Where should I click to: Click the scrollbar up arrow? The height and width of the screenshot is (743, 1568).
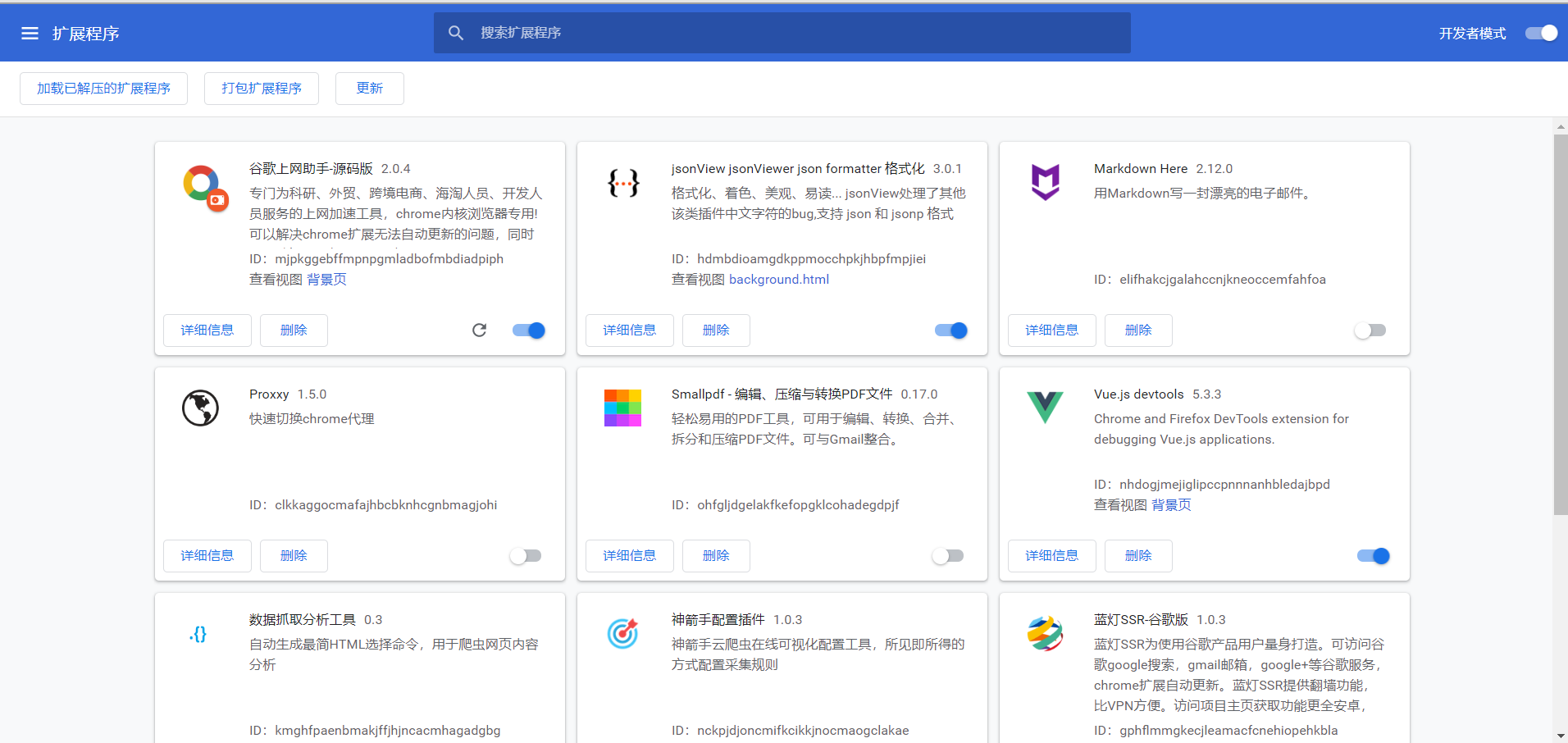(1561, 126)
